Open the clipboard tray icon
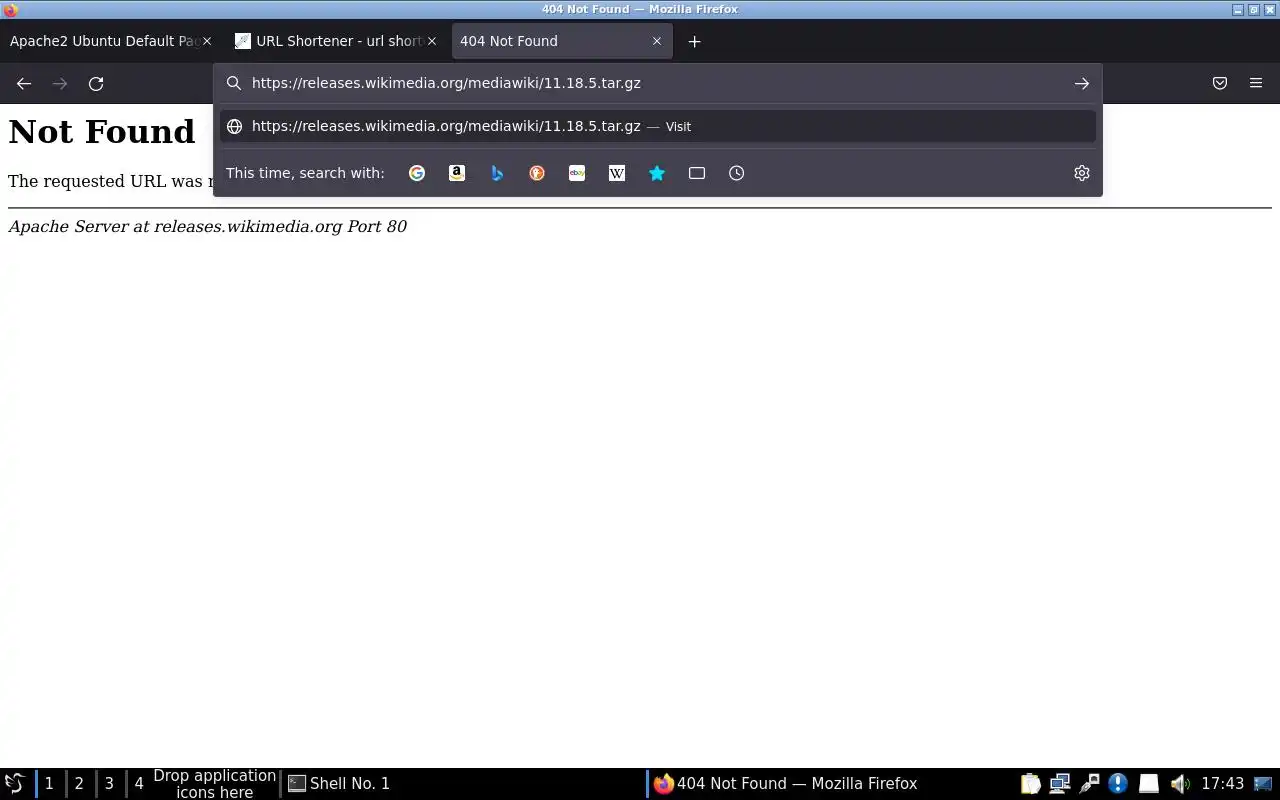This screenshot has height=800, width=1280. coord(1031,784)
